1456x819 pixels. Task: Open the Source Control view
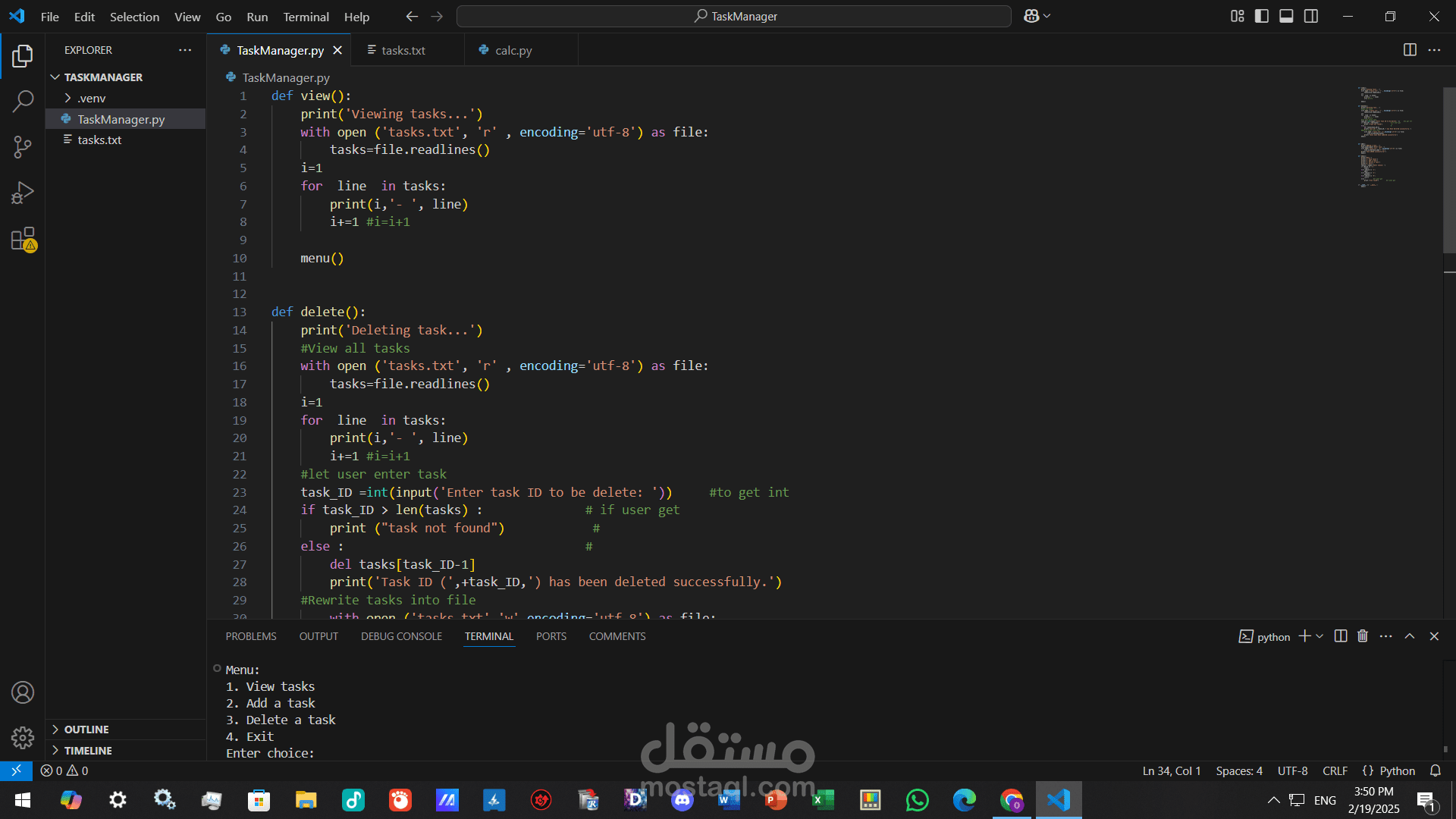tap(23, 147)
